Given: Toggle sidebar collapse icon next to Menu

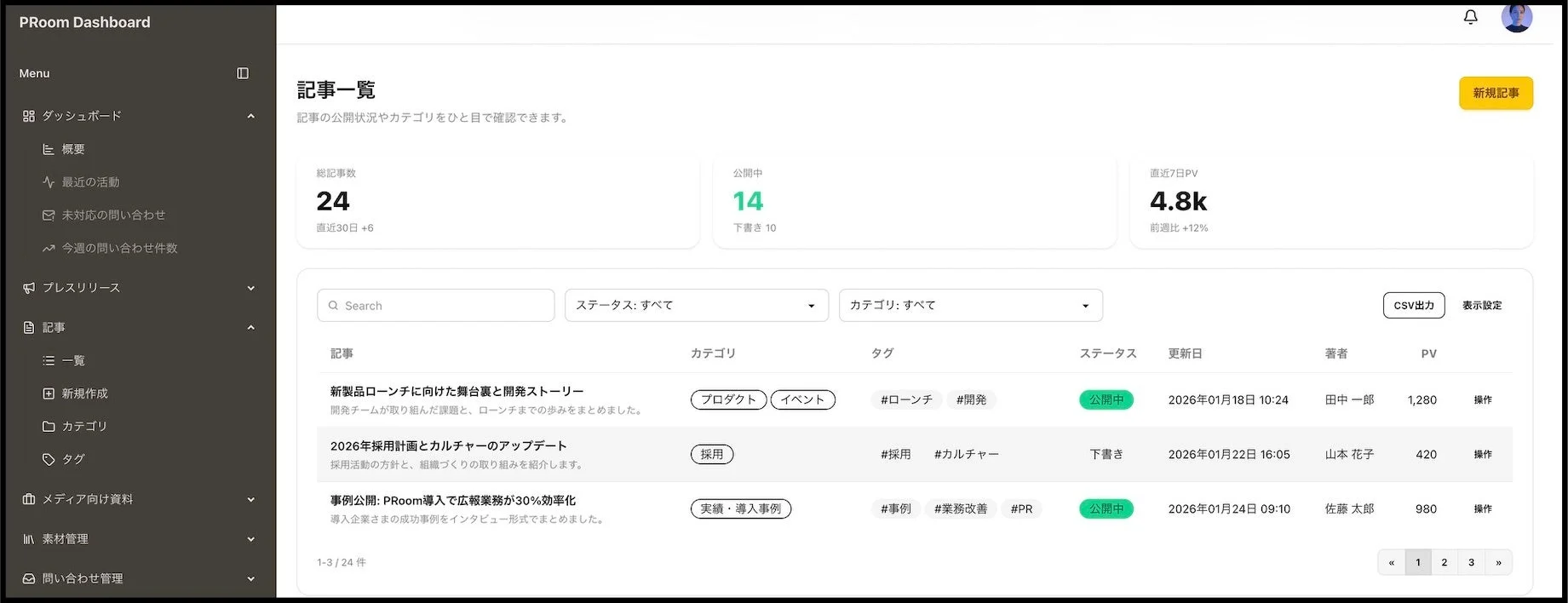Looking at the screenshot, I should pyautogui.click(x=243, y=73).
